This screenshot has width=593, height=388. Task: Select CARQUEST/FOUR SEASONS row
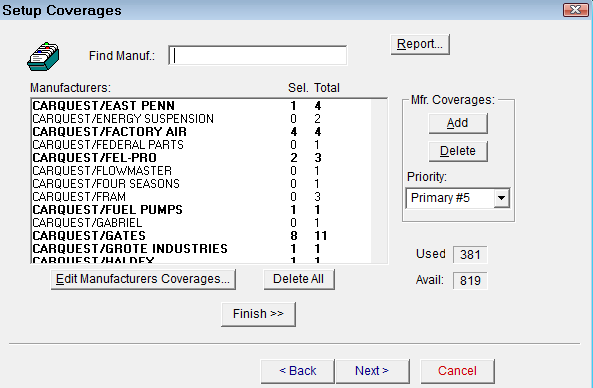(201, 183)
